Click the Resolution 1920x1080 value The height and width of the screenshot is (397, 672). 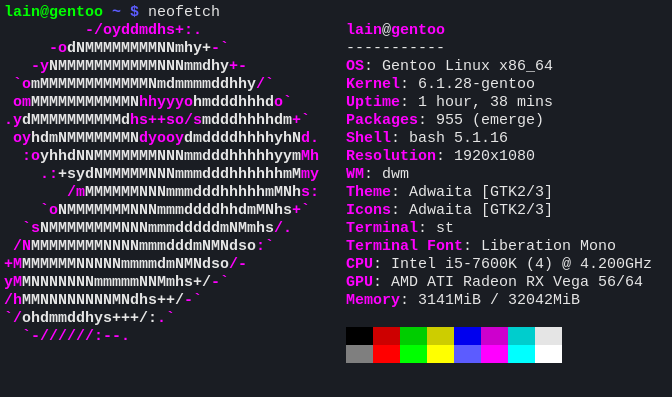(x=494, y=155)
